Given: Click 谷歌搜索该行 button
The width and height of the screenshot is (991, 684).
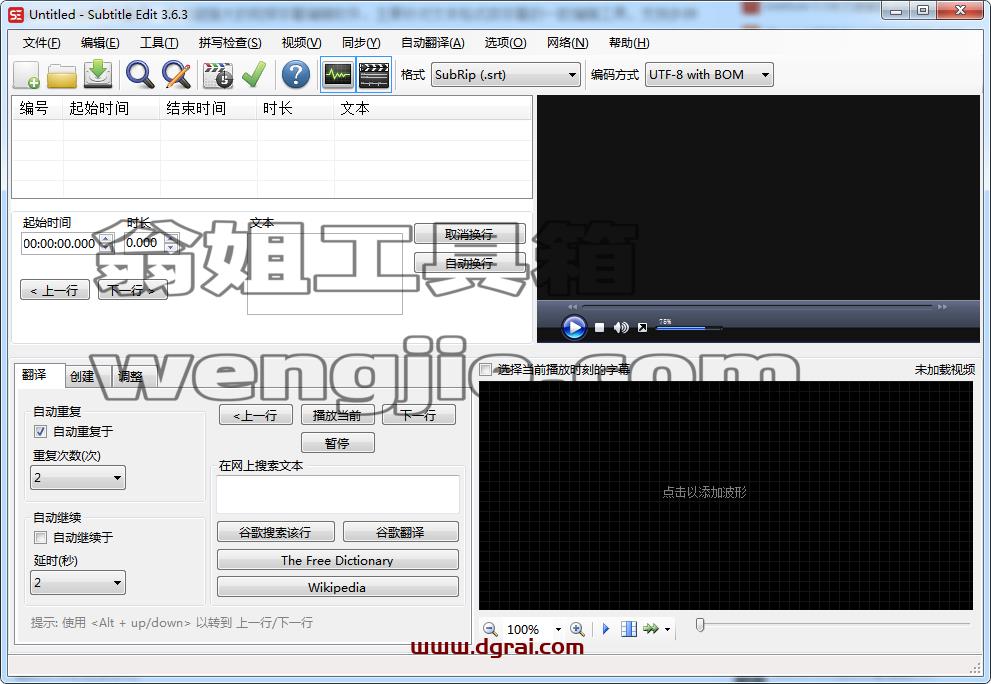Looking at the screenshot, I should (x=276, y=532).
